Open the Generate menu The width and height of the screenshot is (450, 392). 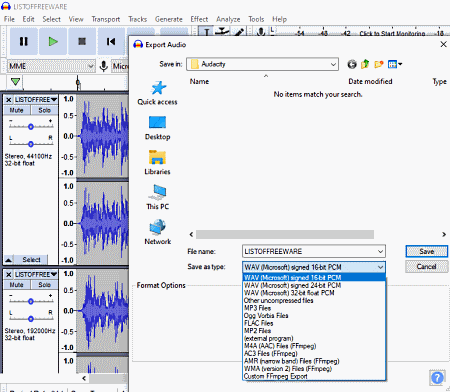tap(169, 19)
